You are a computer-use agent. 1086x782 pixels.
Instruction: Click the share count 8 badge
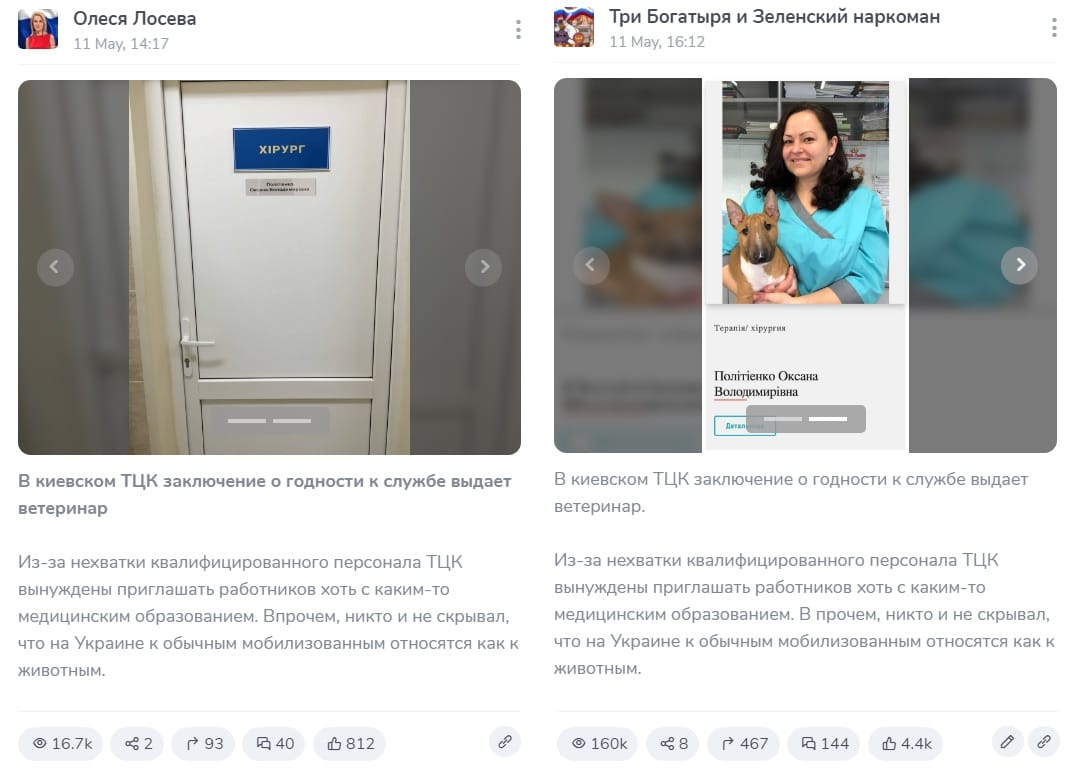(673, 744)
